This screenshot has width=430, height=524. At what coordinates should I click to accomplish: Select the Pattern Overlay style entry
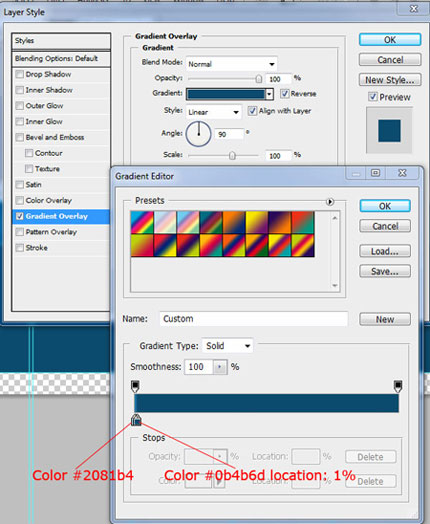point(61,232)
